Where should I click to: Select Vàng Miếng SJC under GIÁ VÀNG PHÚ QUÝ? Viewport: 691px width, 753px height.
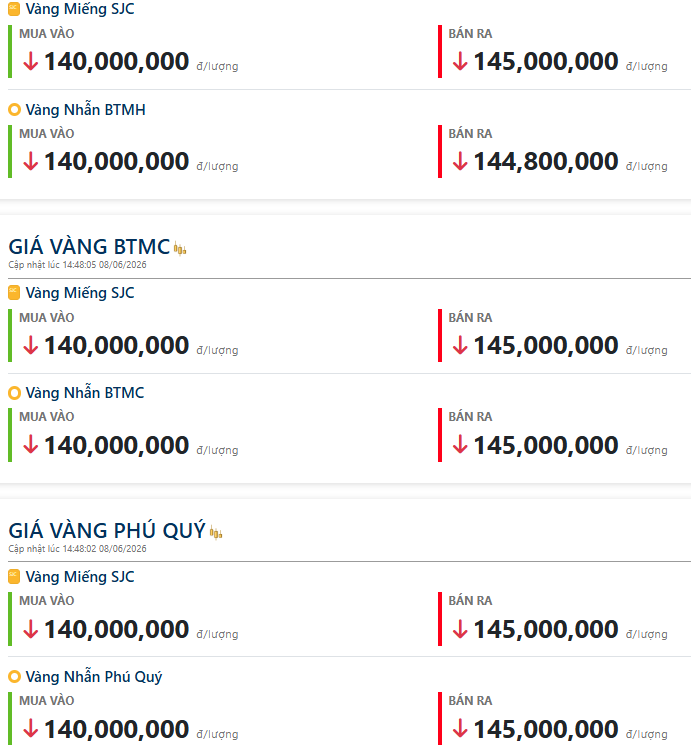pos(80,577)
